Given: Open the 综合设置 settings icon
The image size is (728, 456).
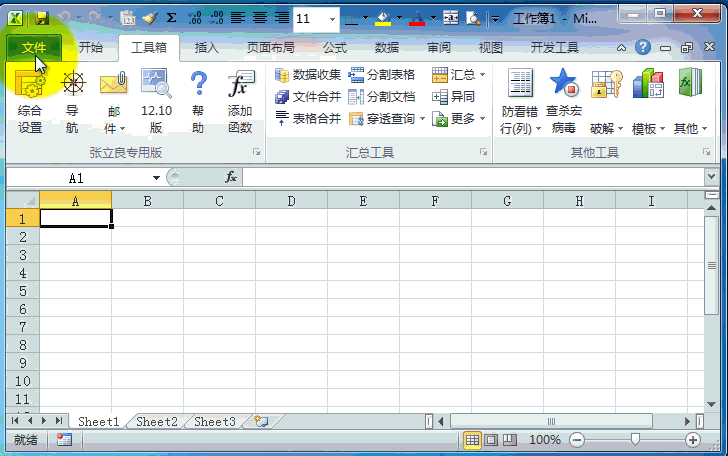Looking at the screenshot, I should pyautogui.click(x=30, y=87).
